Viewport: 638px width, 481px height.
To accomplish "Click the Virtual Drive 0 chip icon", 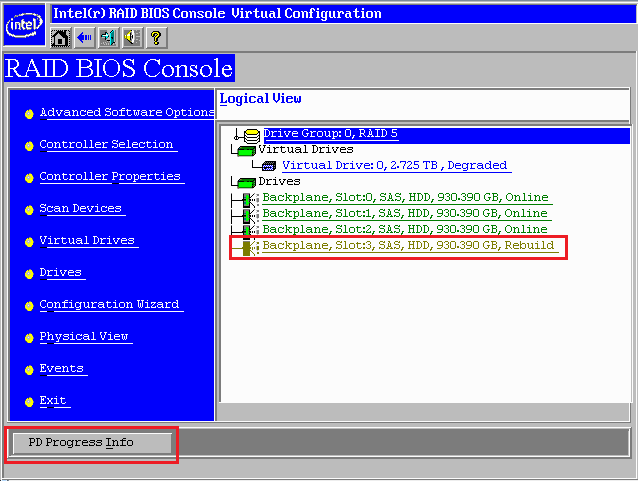I will coord(268,166).
